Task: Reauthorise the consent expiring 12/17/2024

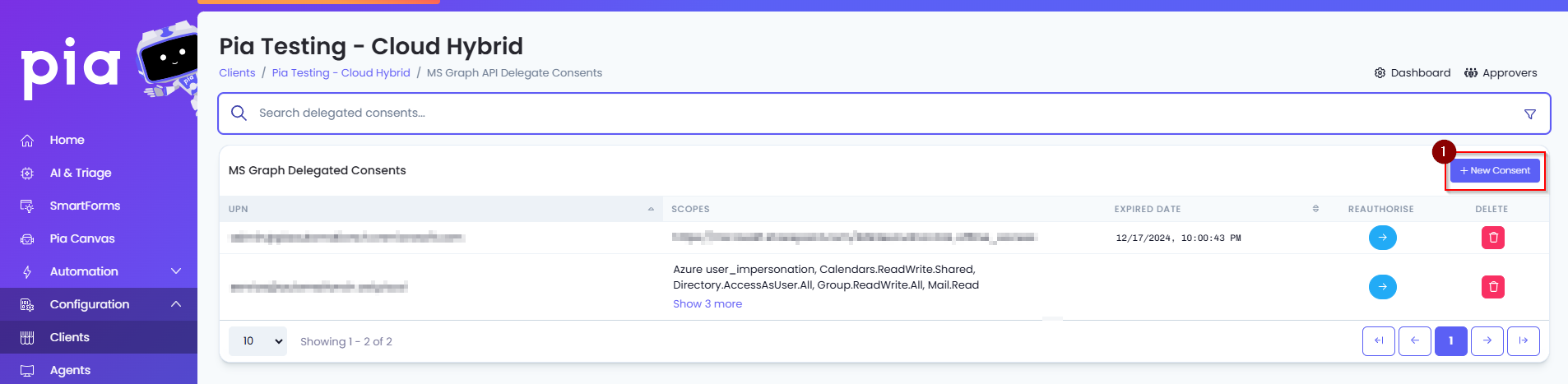Action: point(1382,238)
